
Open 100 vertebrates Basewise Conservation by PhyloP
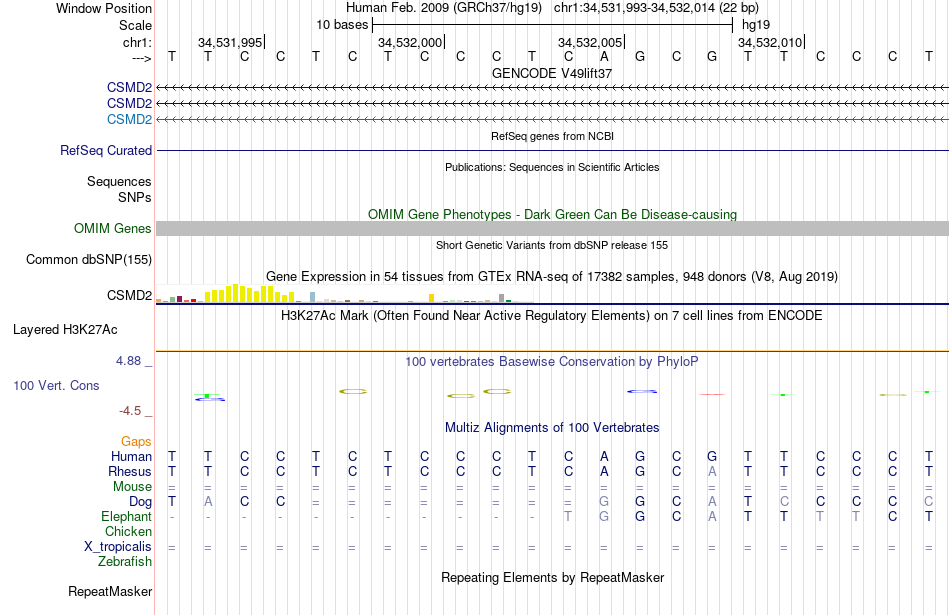(x=552, y=362)
